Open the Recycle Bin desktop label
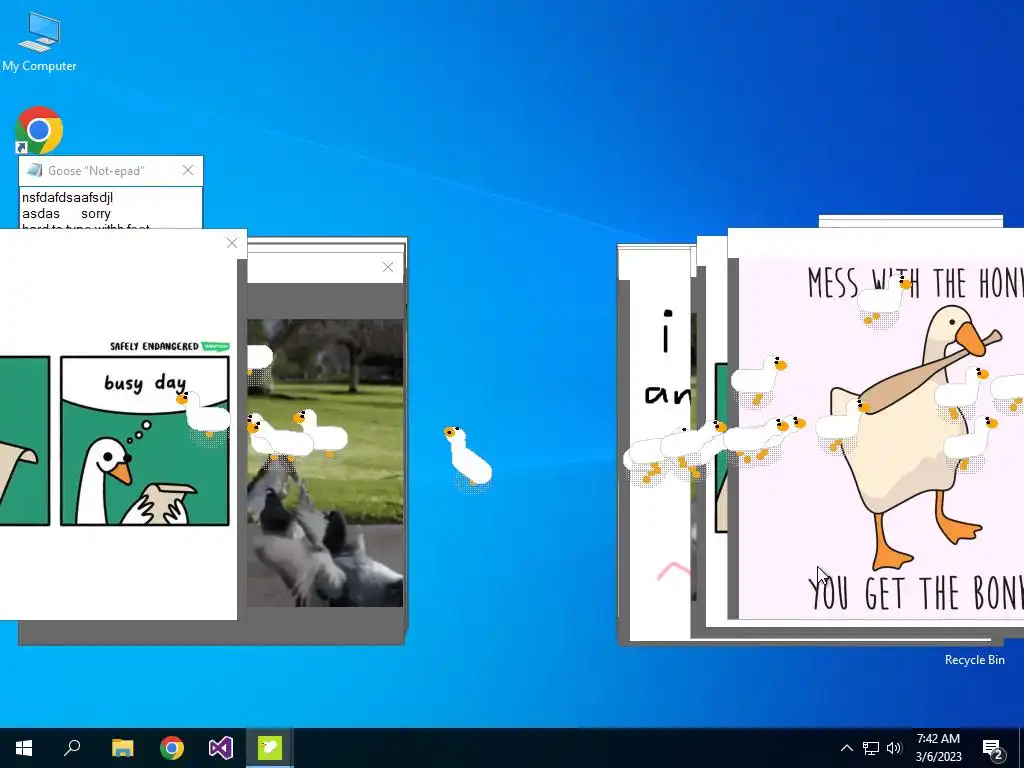1024x768 pixels. point(974,660)
